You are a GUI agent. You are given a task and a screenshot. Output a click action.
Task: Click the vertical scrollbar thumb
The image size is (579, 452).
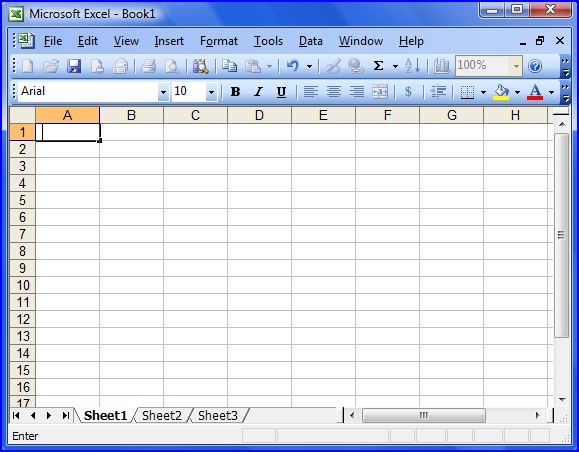coord(561,235)
